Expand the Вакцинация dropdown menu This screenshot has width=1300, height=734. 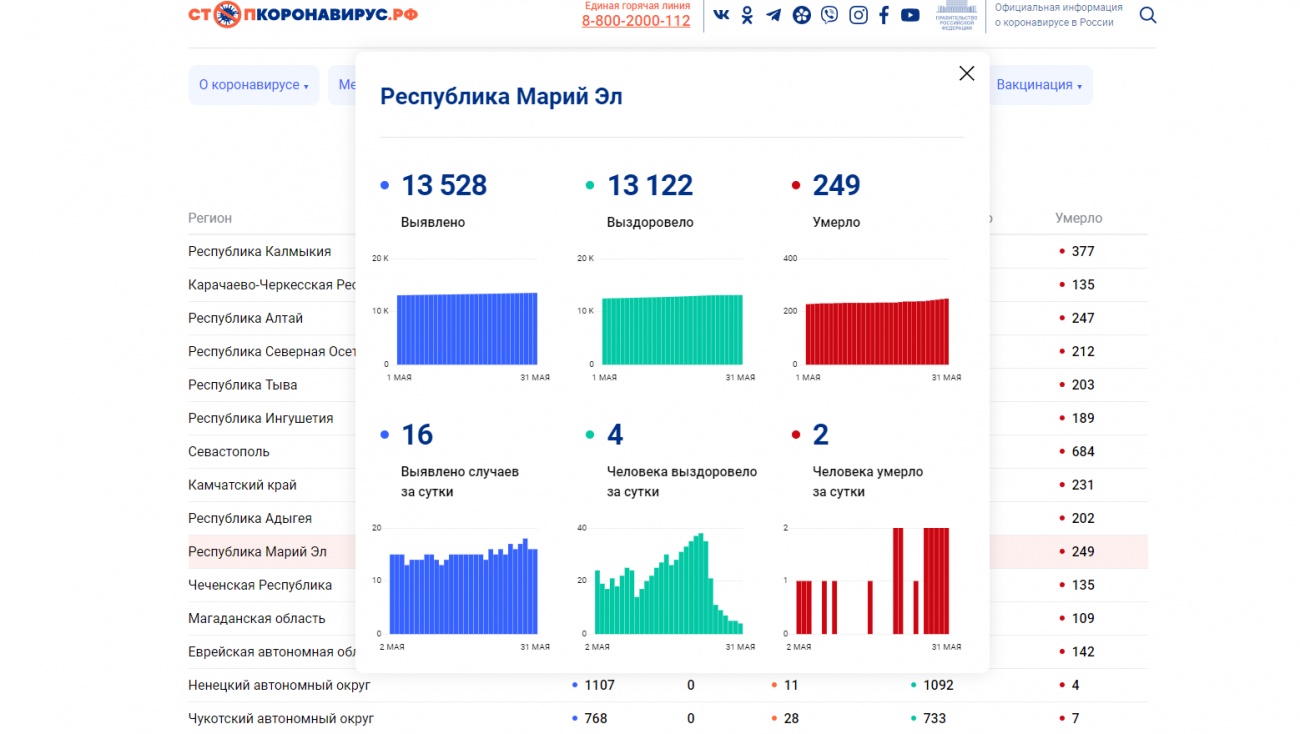tap(1039, 85)
